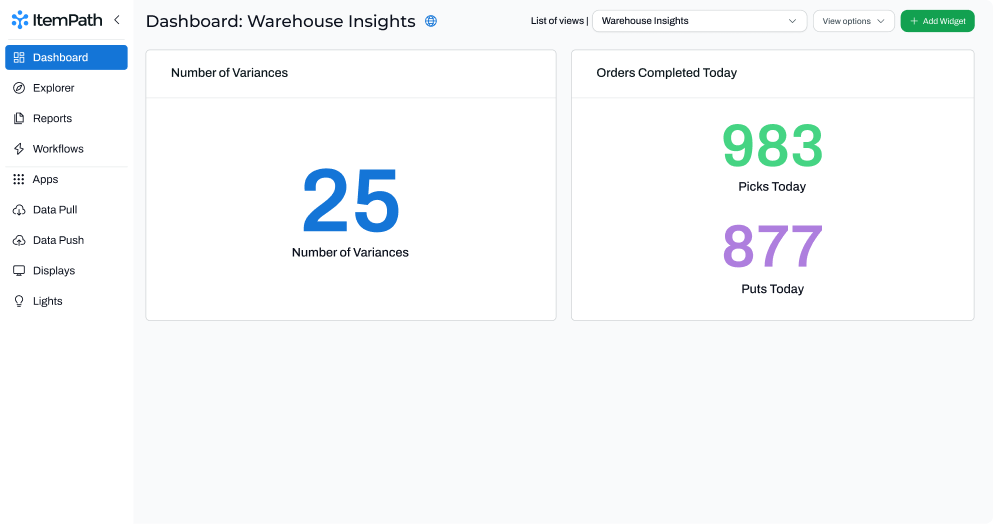
Task: Open Apps from the sidebar
Action: coord(66,179)
